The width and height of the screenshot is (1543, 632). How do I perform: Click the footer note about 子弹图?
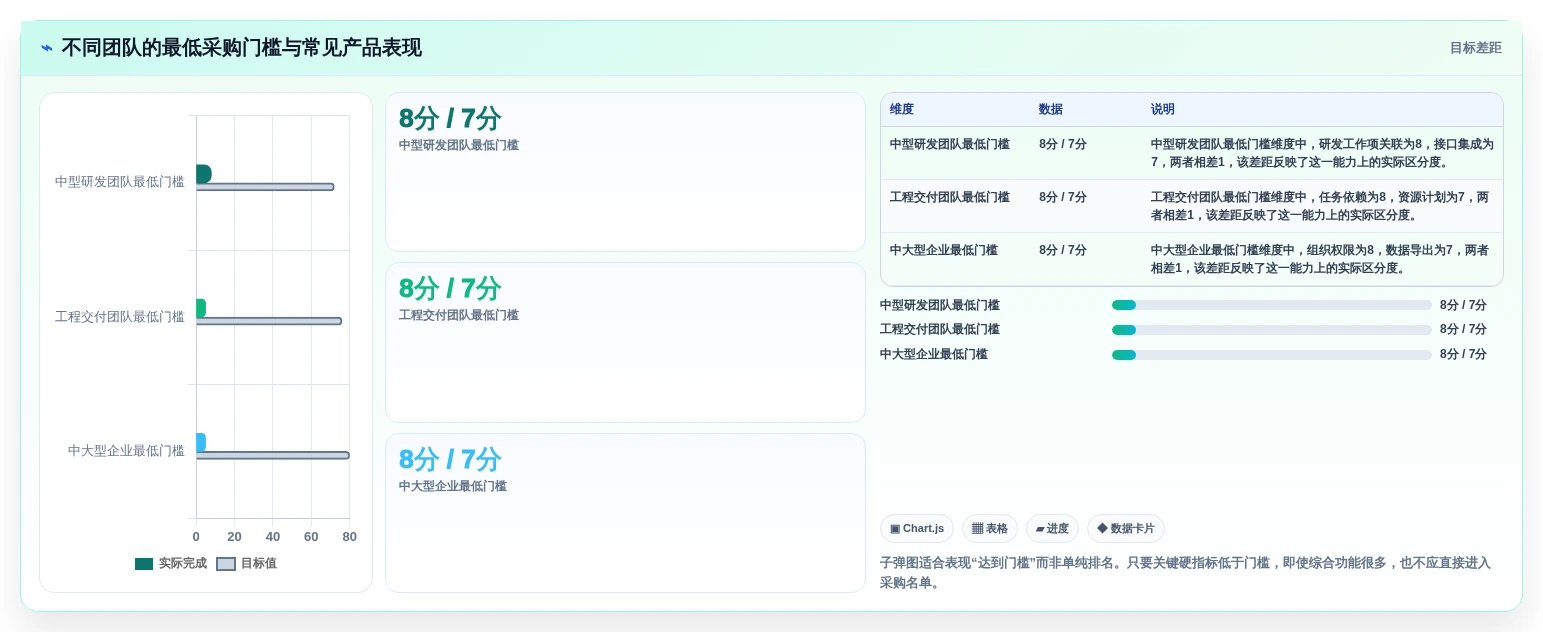pos(1185,573)
